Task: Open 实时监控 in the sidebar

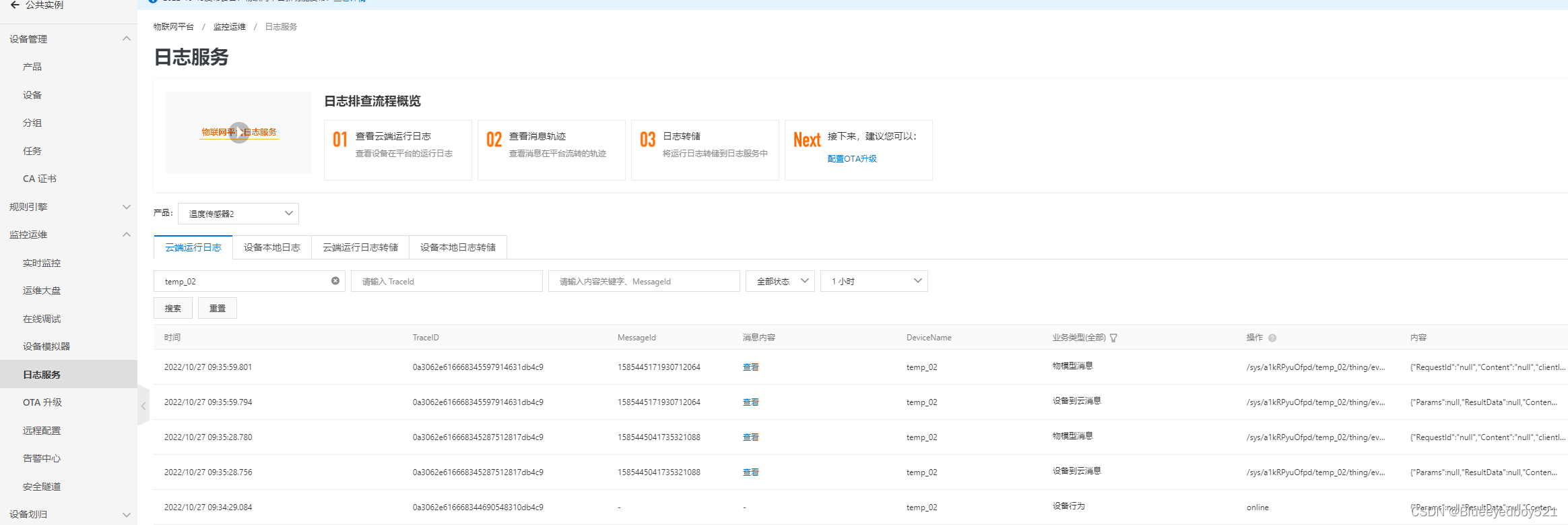Action: 42,263
